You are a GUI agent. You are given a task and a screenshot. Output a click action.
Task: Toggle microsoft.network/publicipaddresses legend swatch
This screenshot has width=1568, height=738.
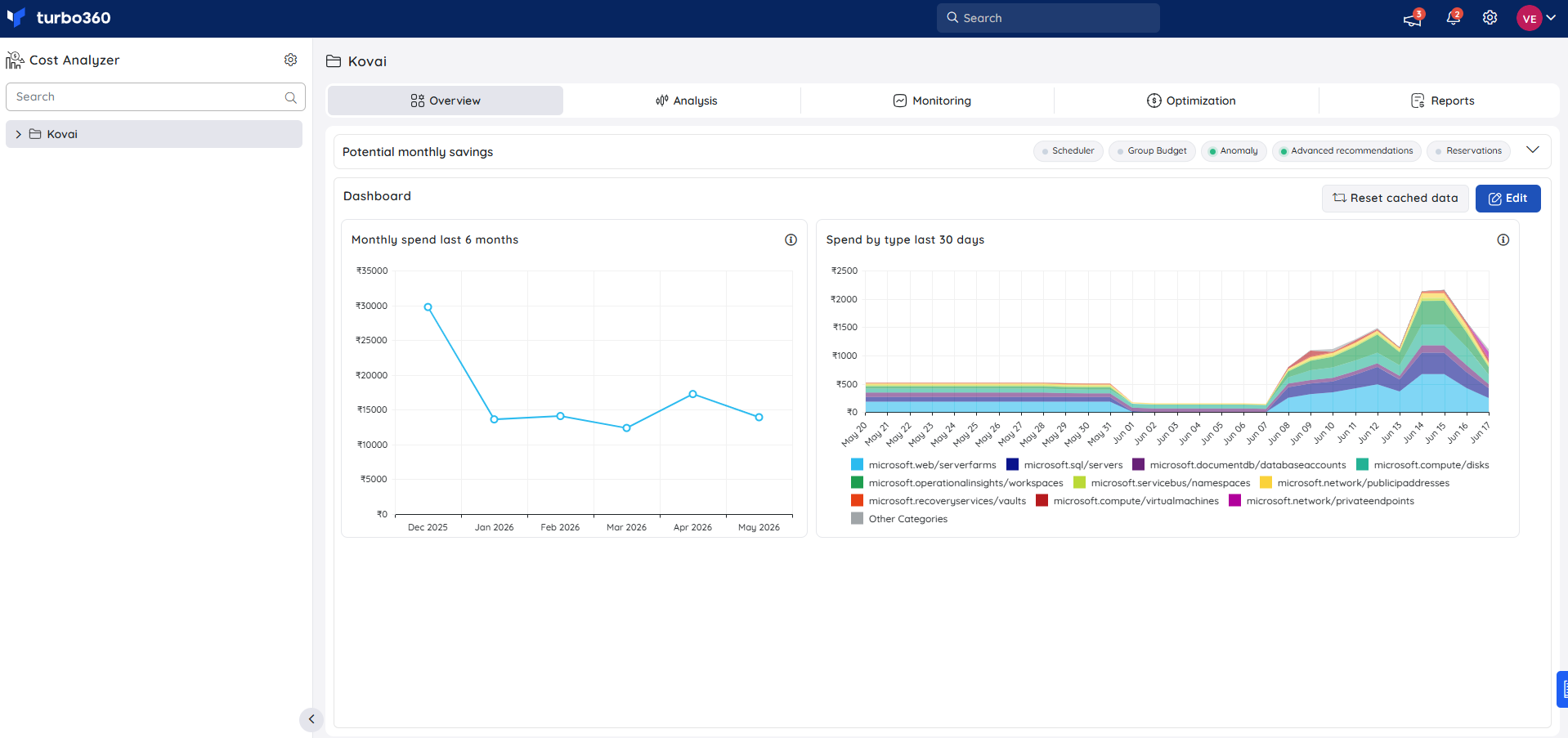click(x=1266, y=483)
